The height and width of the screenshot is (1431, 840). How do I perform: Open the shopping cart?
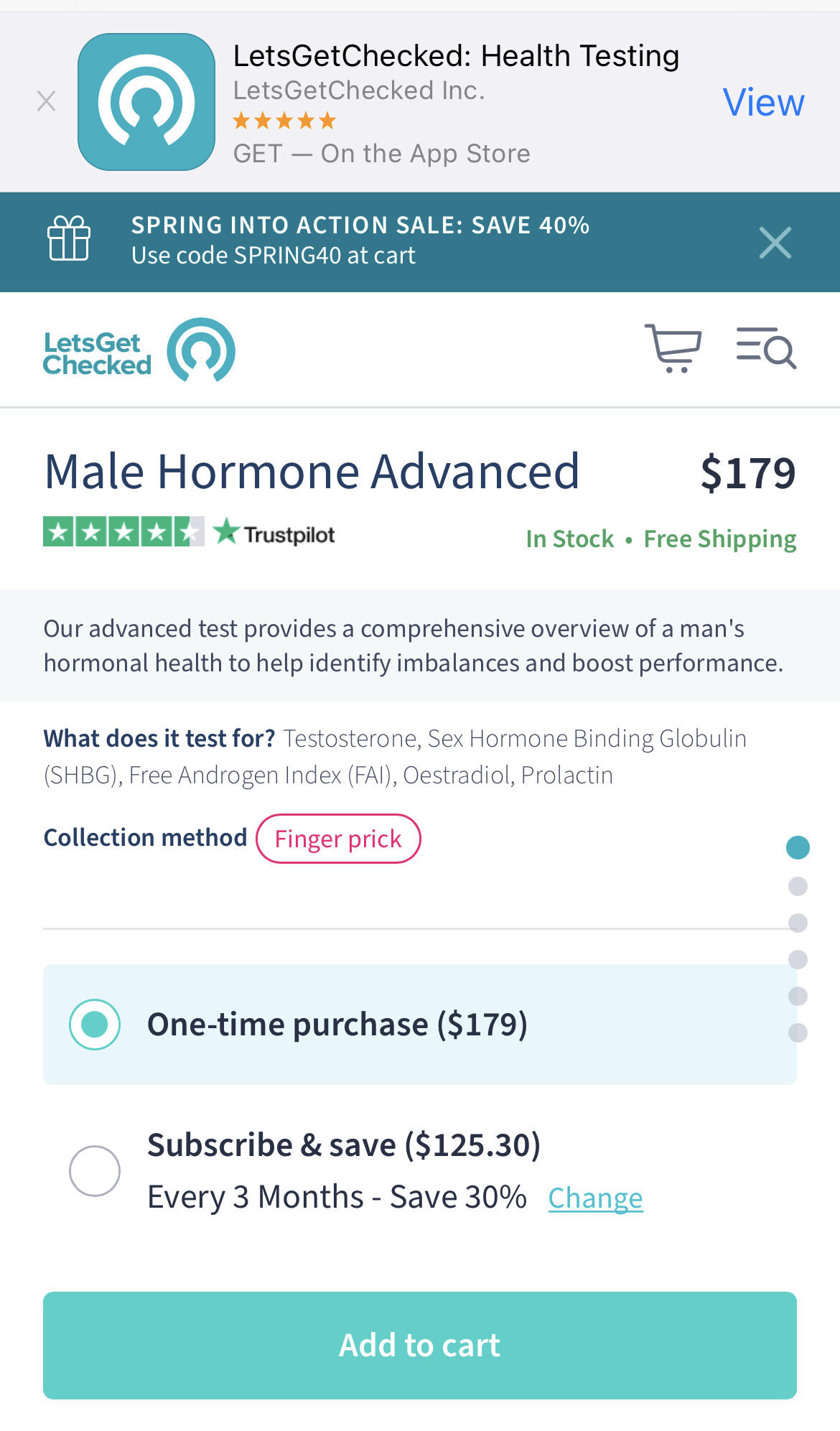(x=673, y=349)
